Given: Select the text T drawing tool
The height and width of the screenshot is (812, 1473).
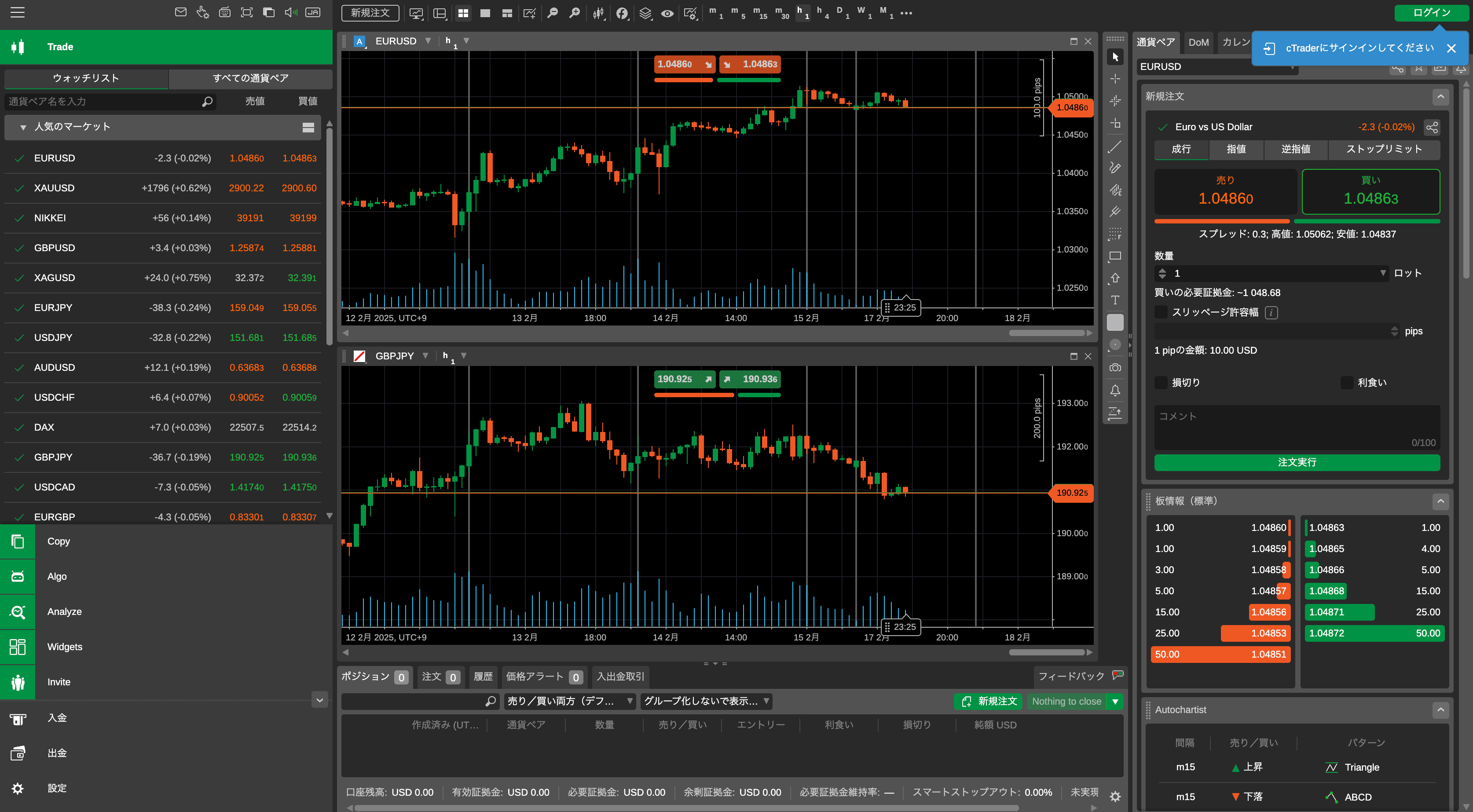Looking at the screenshot, I should click(x=1115, y=300).
